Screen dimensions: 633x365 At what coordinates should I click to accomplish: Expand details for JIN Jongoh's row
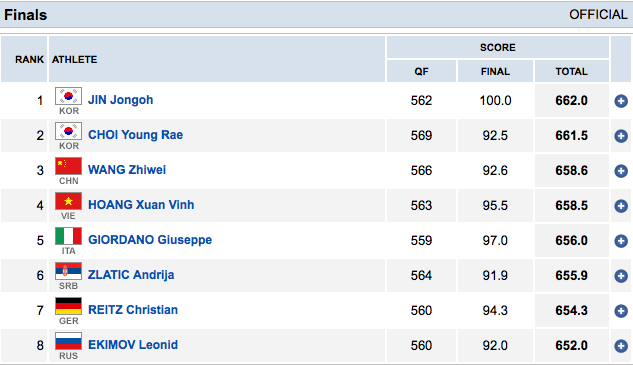coord(621,101)
